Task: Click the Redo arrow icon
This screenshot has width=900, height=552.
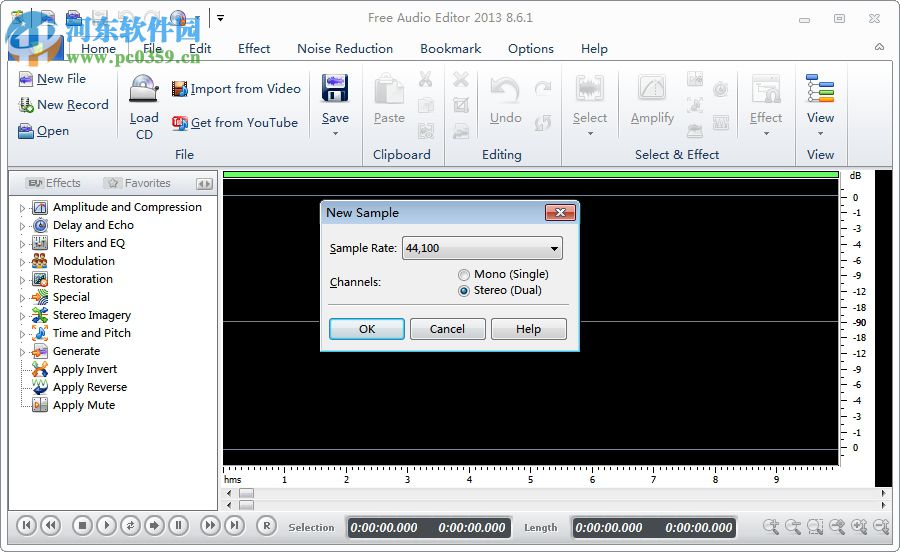Action: (542, 88)
